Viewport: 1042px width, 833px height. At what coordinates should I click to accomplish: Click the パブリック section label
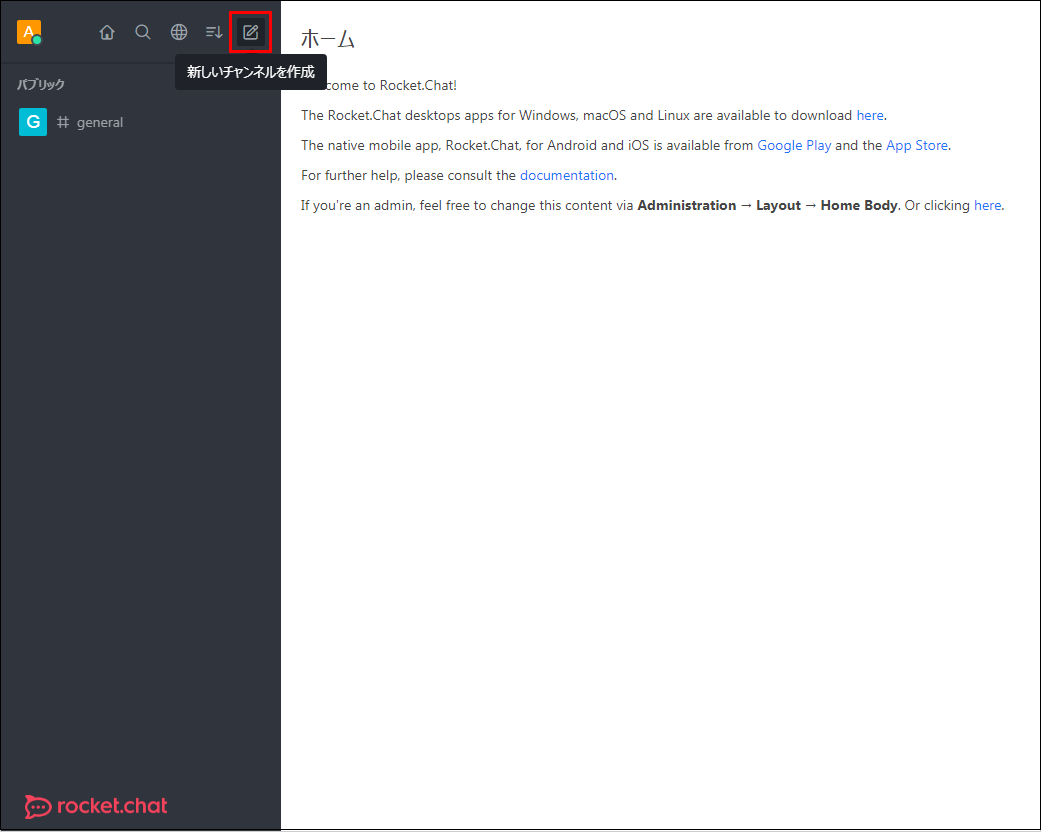tap(41, 84)
